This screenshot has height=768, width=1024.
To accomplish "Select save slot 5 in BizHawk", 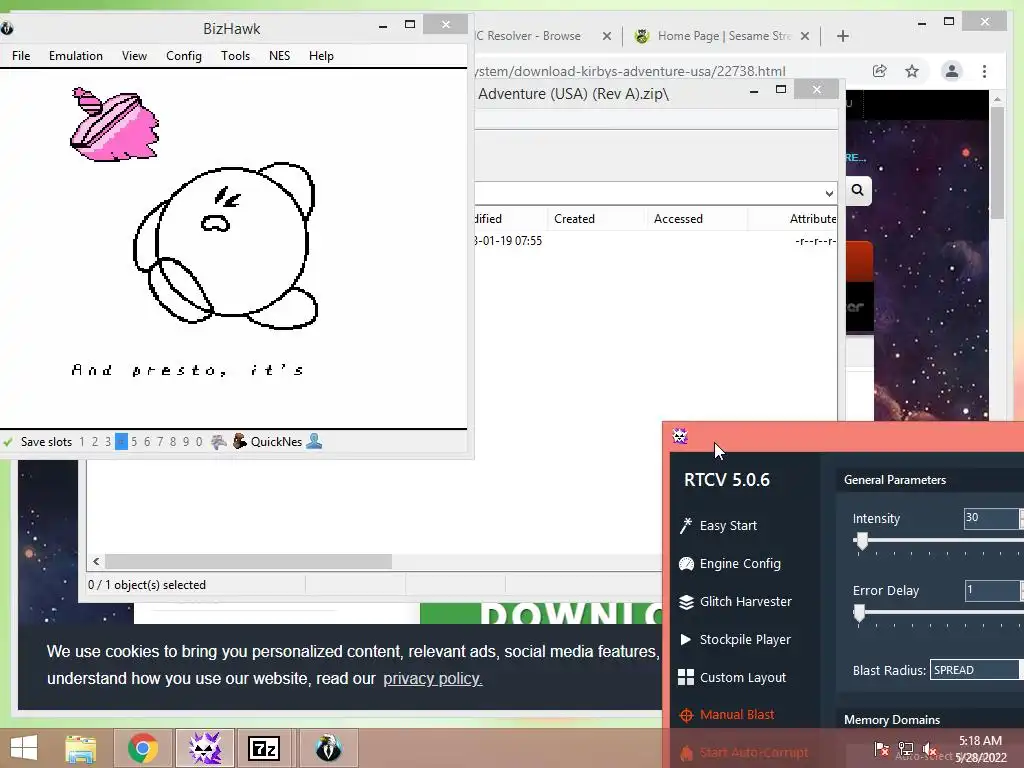I will point(134,442).
